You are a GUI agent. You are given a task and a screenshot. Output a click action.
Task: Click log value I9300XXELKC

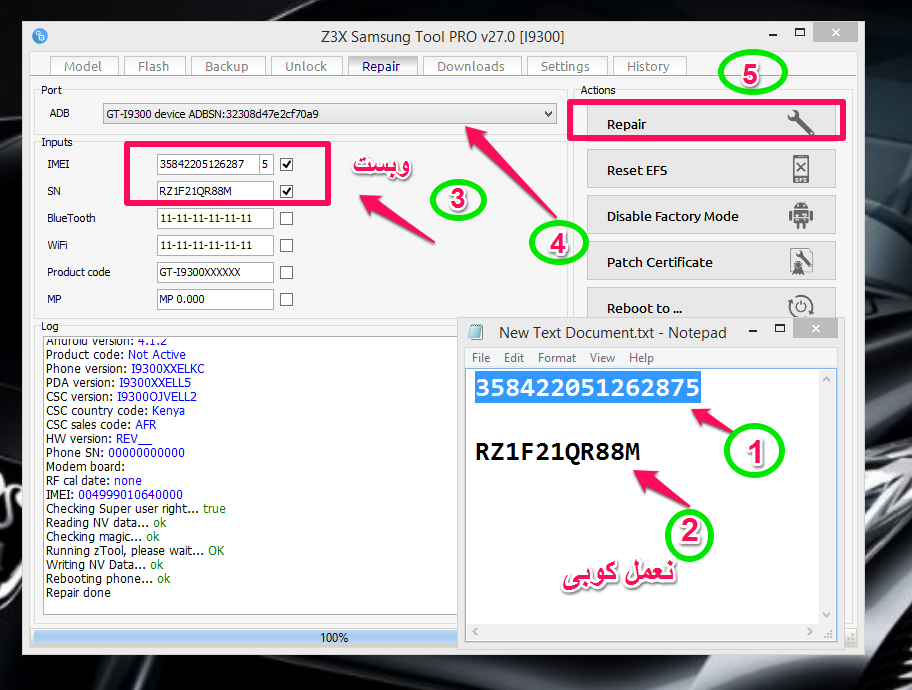(168, 369)
